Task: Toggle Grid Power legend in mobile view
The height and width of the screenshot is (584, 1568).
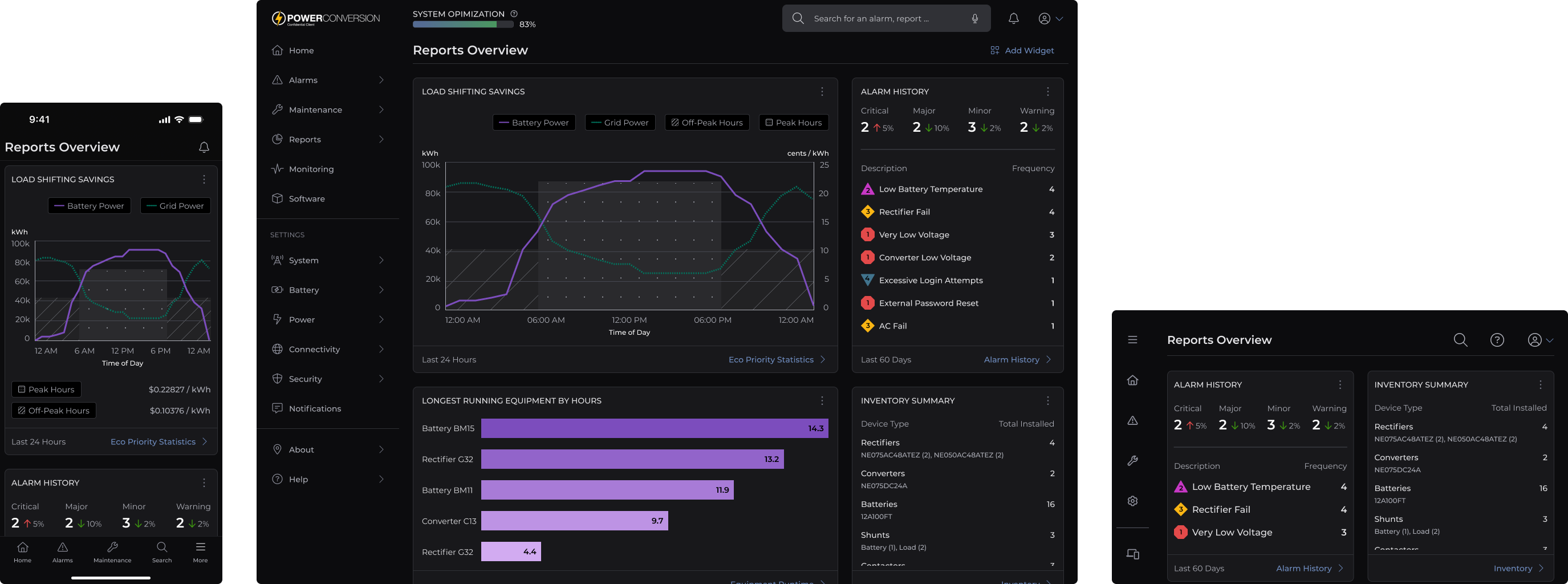Action: [x=175, y=206]
